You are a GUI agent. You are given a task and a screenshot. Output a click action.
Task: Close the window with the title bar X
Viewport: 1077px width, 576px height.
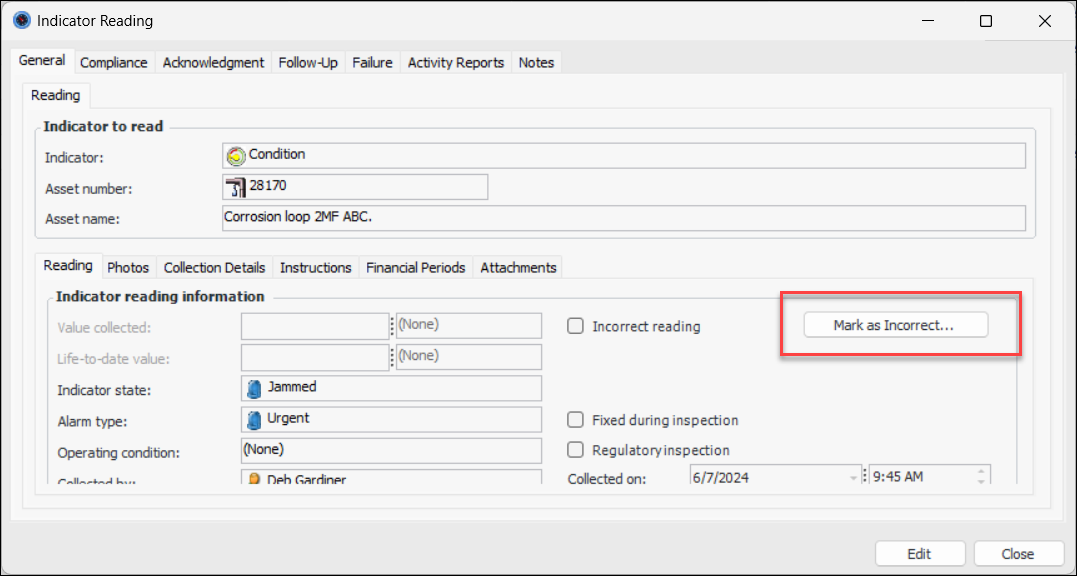pos(1045,21)
